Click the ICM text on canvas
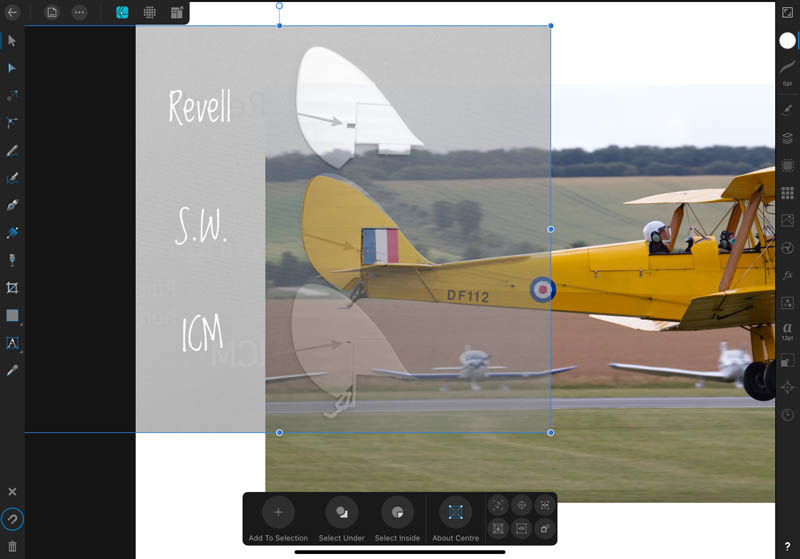Image resolution: width=800 pixels, height=559 pixels. (x=203, y=333)
